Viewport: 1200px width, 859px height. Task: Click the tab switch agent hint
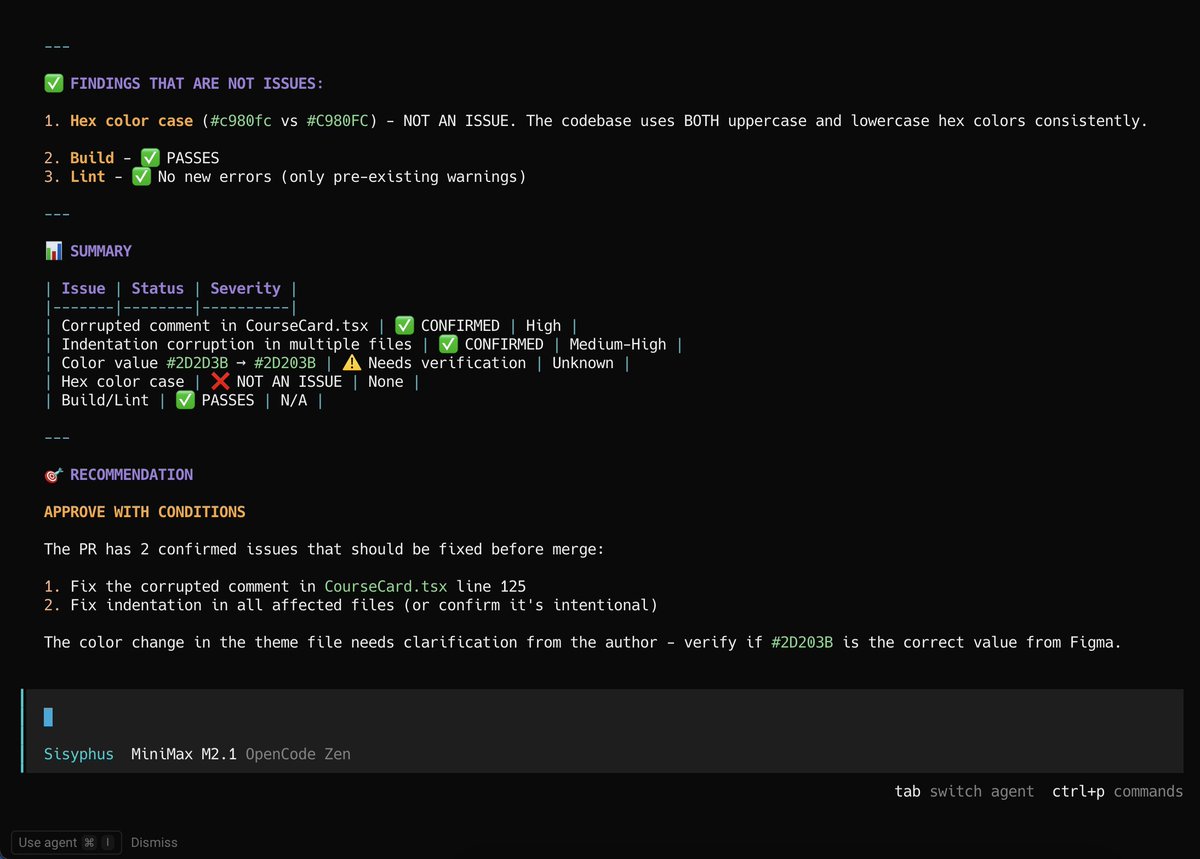pos(964,791)
